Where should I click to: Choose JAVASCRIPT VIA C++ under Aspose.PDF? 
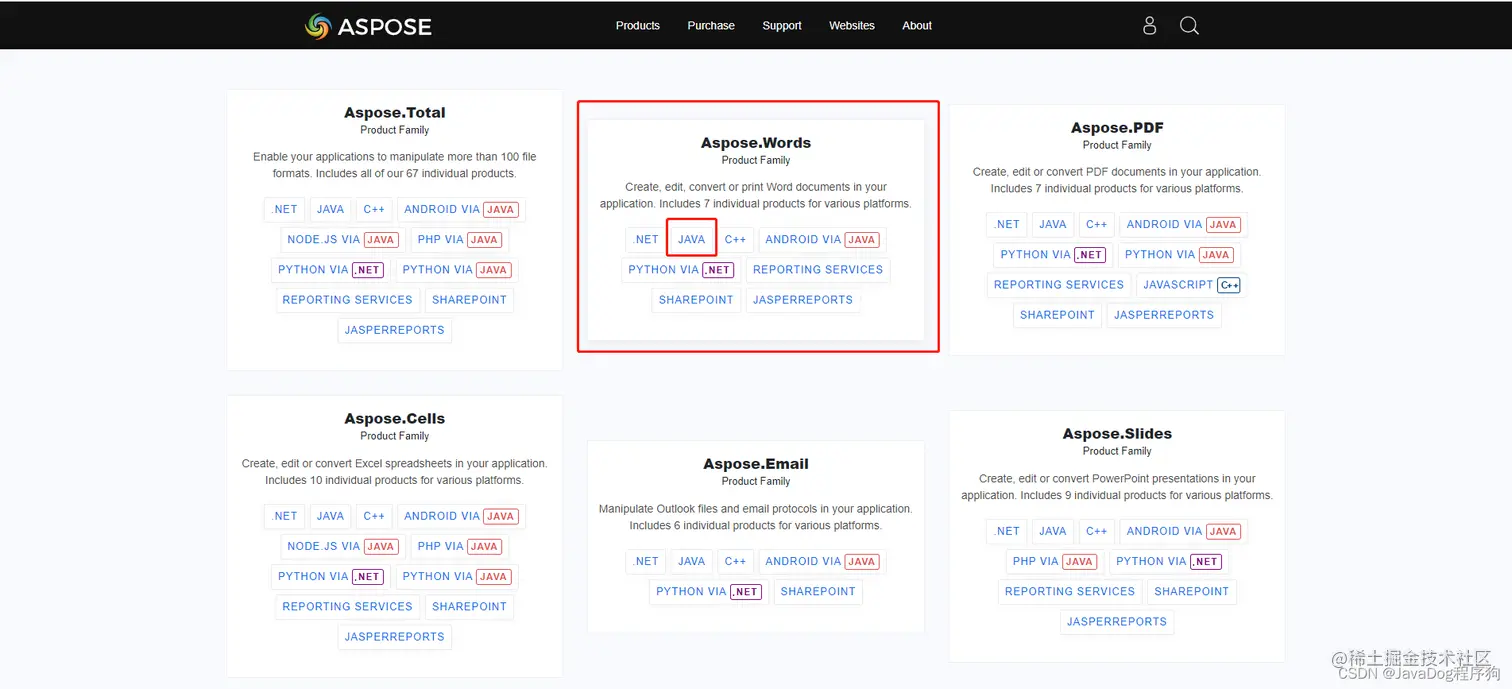pyautogui.click(x=1192, y=285)
